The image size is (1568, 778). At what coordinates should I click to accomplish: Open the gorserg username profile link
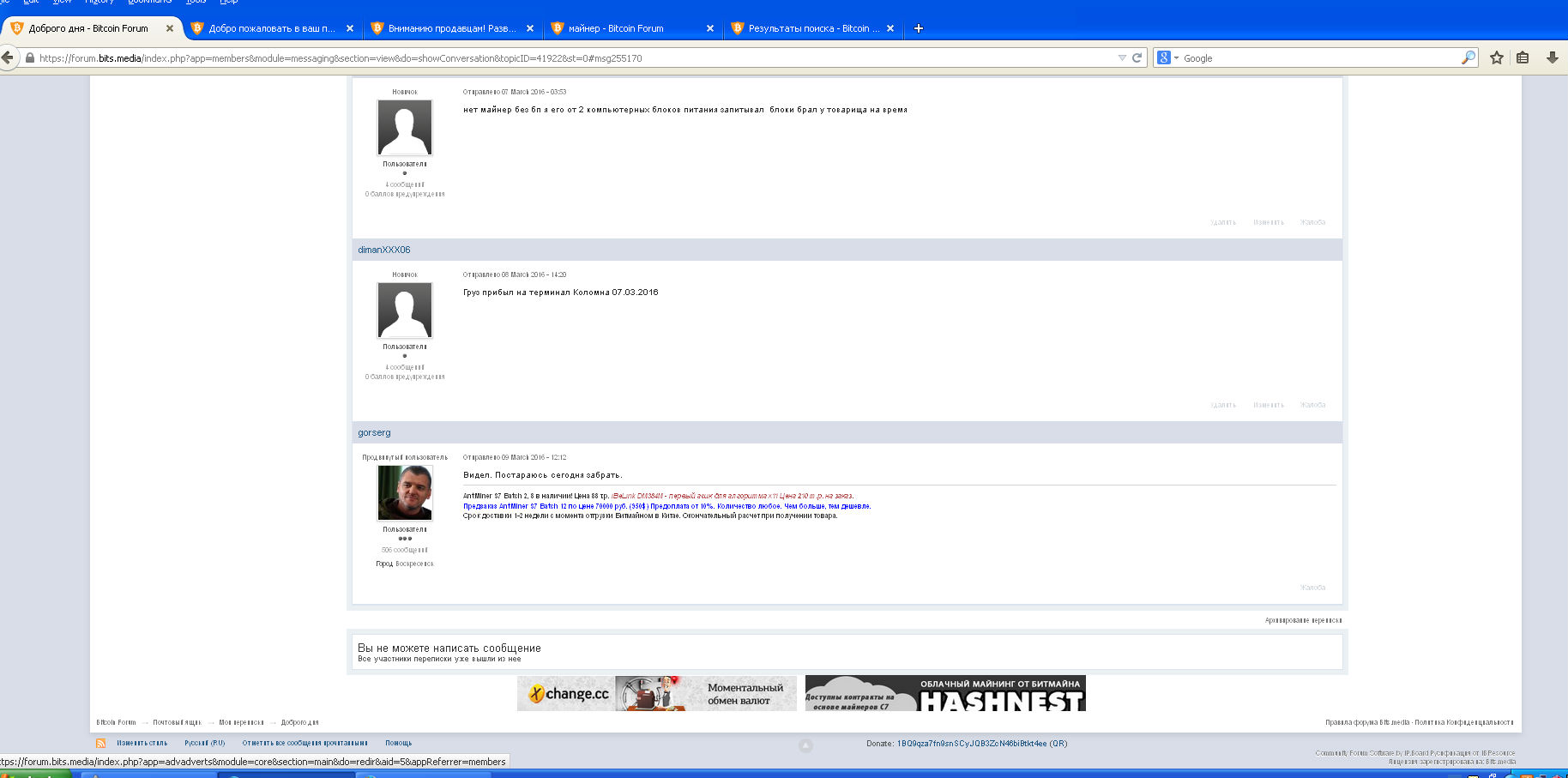click(x=374, y=432)
